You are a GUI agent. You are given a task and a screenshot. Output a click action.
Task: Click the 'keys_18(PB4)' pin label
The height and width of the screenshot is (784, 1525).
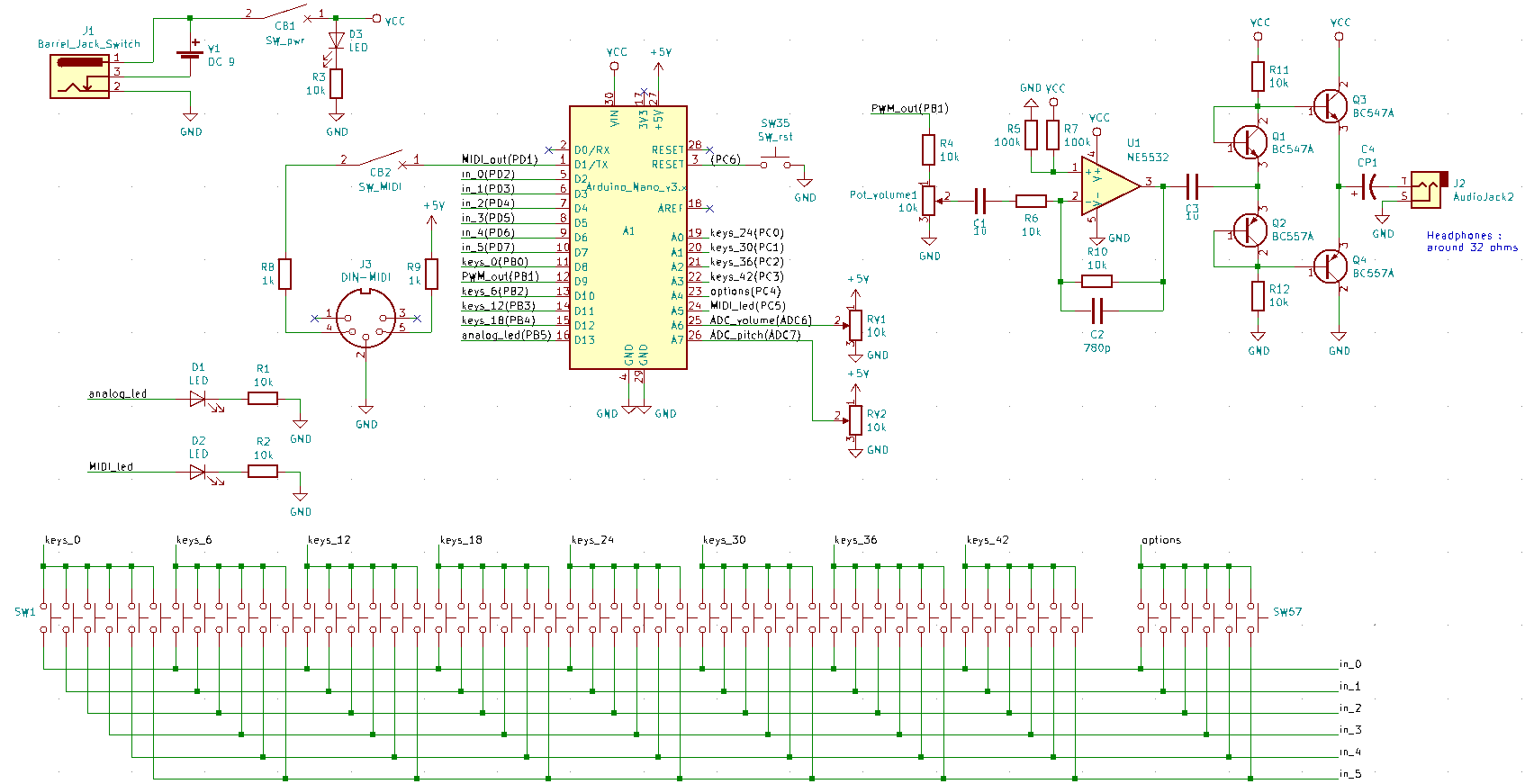499,320
